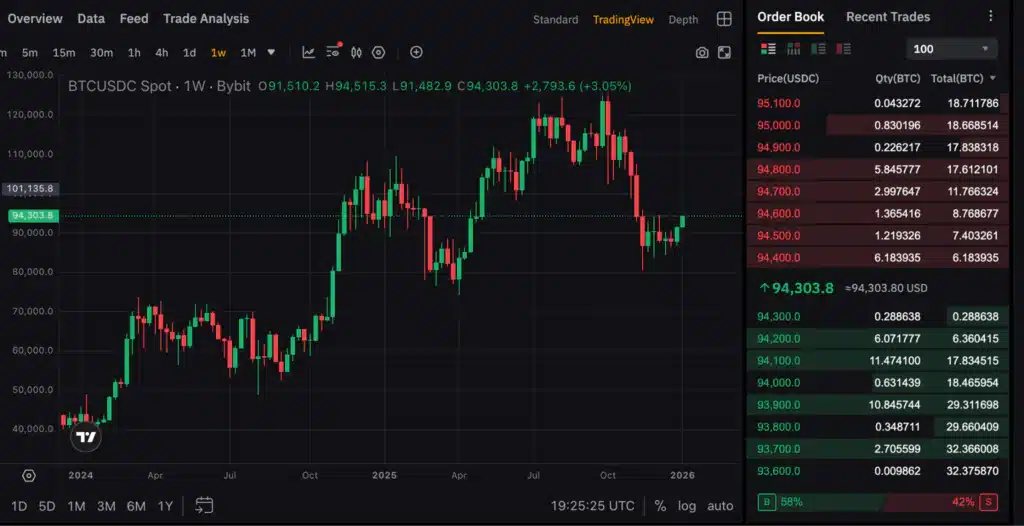This screenshot has width=1024, height=526.
Task: Switch to the Depth chart view
Action: [x=683, y=20]
